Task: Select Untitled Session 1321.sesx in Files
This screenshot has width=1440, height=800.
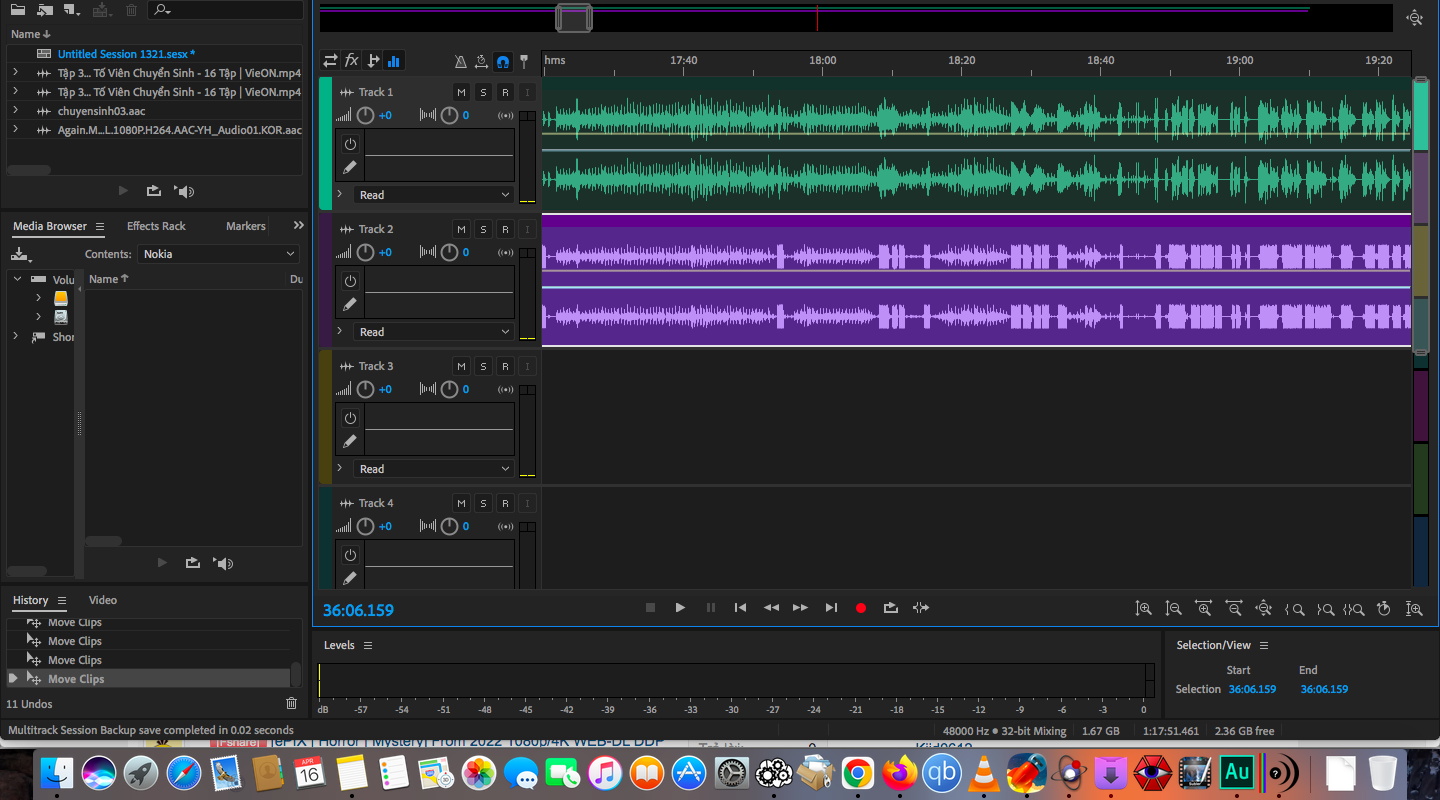Action: point(126,54)
